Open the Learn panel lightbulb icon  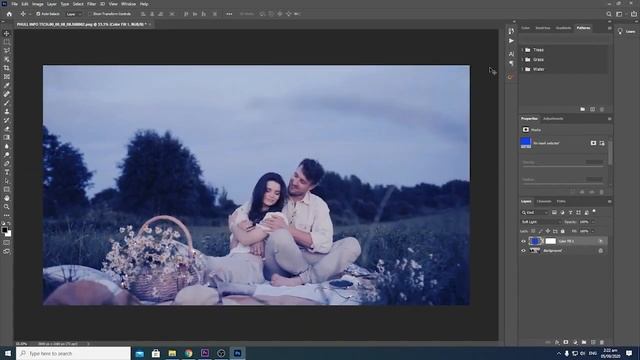coord(620,31)
